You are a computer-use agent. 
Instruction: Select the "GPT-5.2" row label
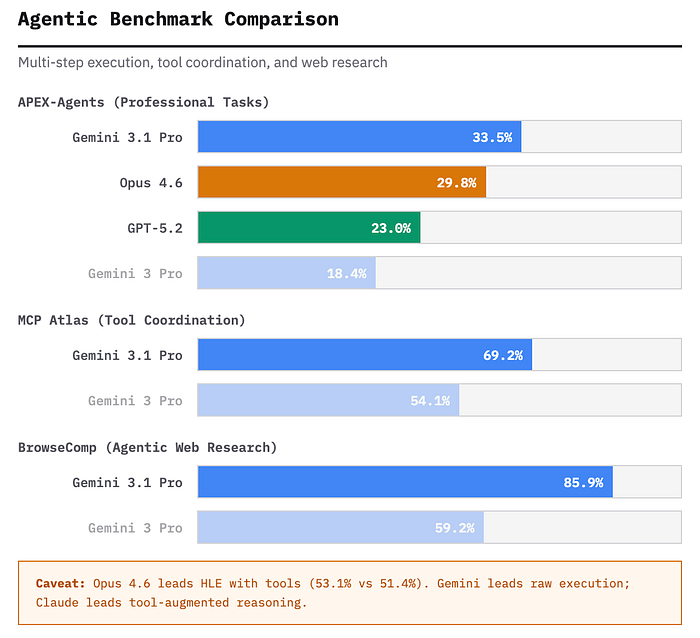click(x=155, y=228)
